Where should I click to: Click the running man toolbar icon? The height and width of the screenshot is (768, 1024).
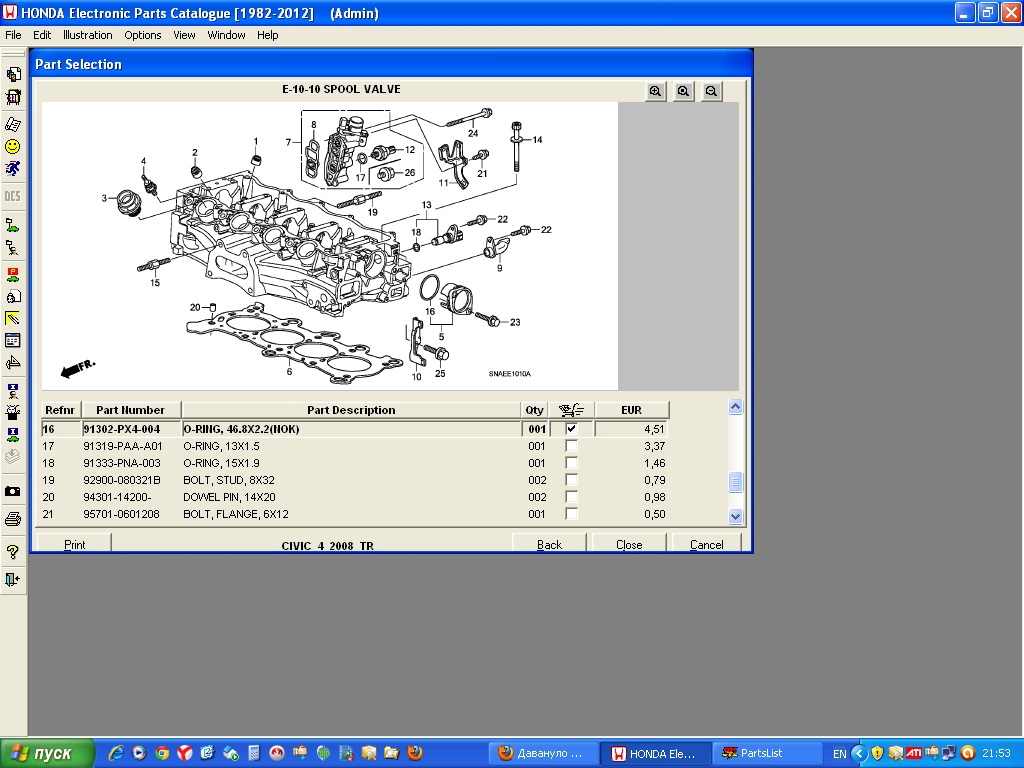12,168
